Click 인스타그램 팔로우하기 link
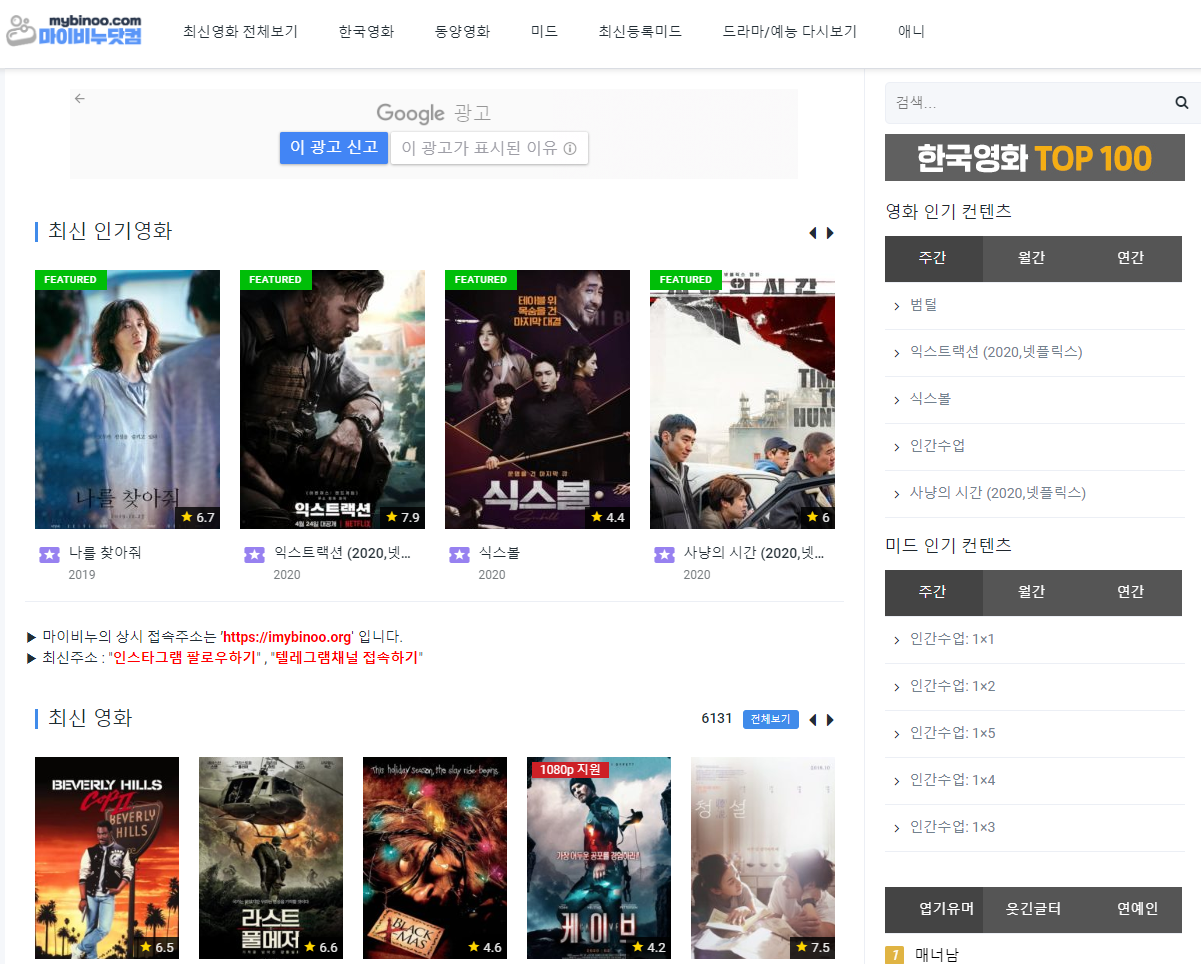Image resolution: width=1201 pixels, height=964 pixels. click(x=185, y=658)
